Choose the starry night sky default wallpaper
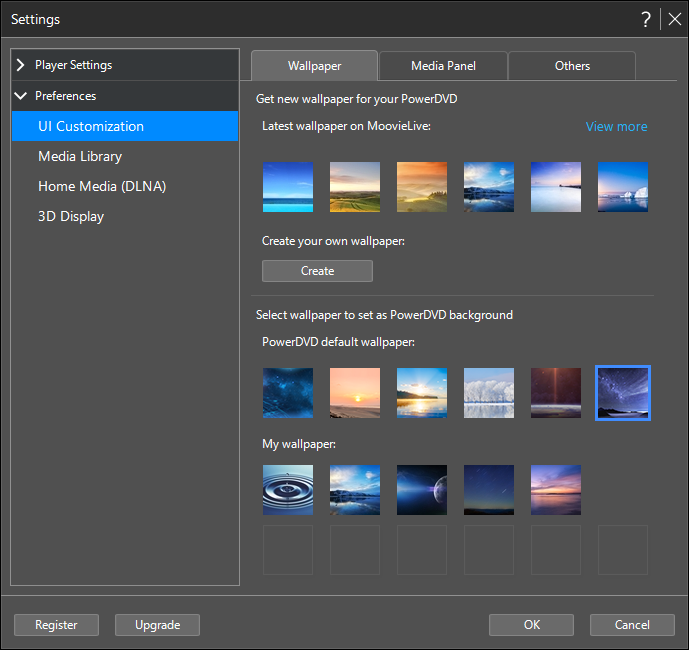Viewport: 689px width, 650px height. tap(623, 393)
